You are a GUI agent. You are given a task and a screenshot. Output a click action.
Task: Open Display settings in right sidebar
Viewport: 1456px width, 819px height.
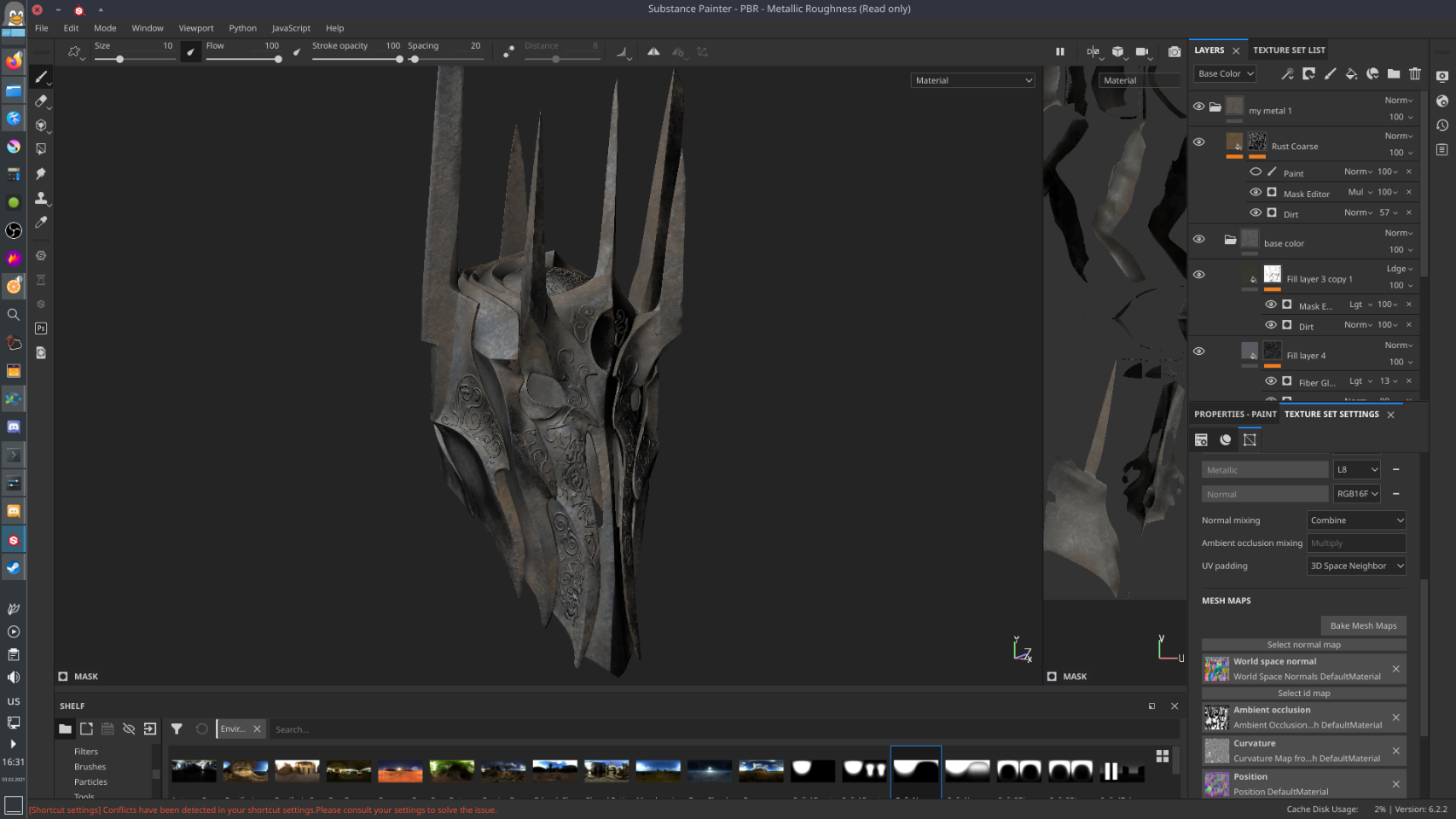(x=1442, y=76)
